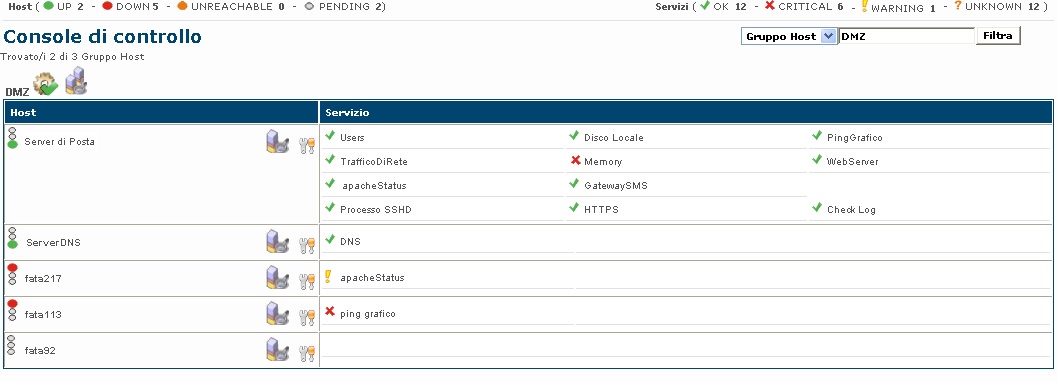Click the Server di Posta traffic light status
1058x381 pixels.
(x=12, y=138)
